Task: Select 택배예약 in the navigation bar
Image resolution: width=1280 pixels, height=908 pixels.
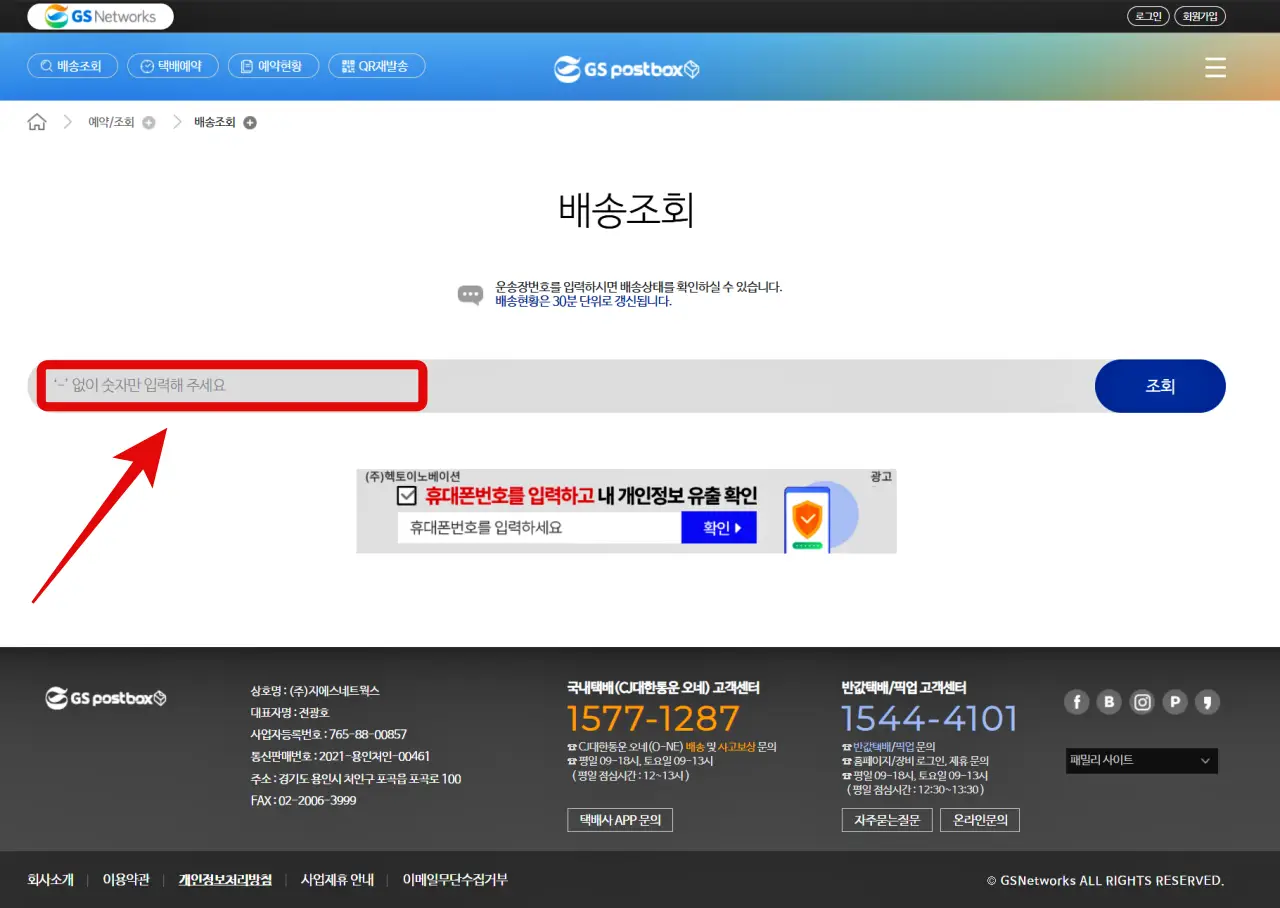Action: pos(172,65)
